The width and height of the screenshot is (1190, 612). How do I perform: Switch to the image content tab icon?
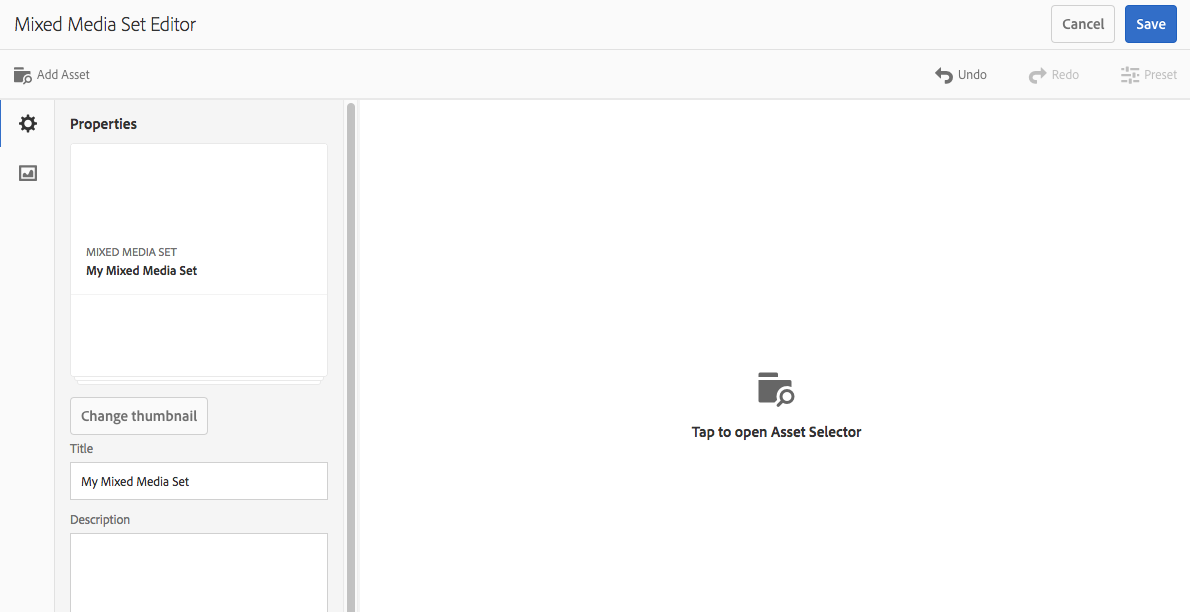coord(28,173)
